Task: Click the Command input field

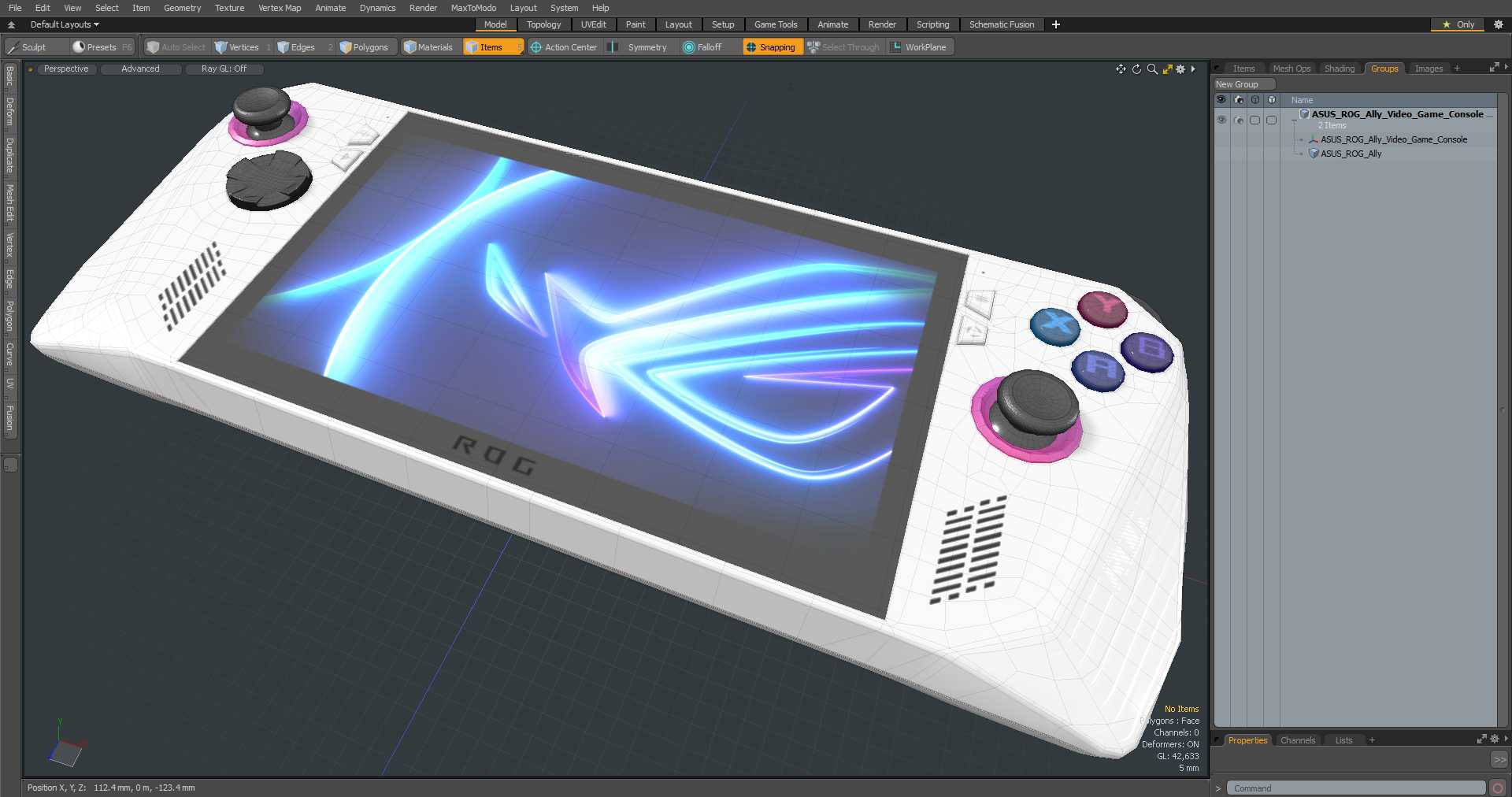Action: 1355,788
